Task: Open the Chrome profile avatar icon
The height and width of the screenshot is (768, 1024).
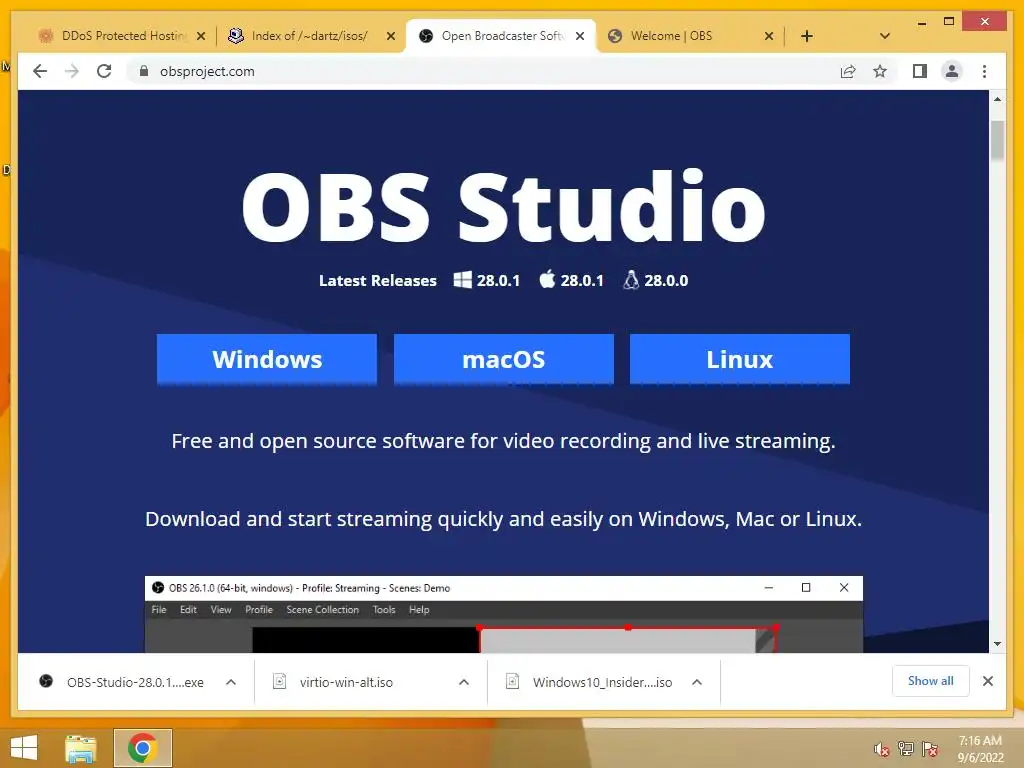Action: (x=952, y=71)
